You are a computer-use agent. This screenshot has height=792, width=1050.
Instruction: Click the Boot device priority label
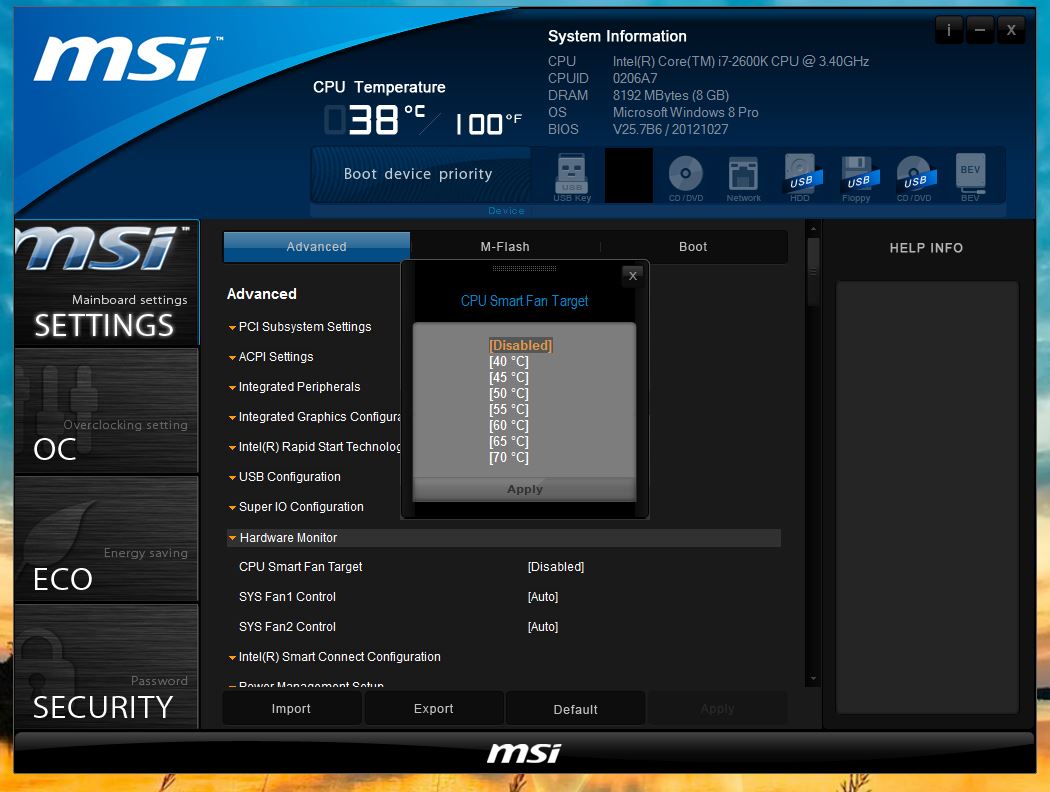(418, 174)
